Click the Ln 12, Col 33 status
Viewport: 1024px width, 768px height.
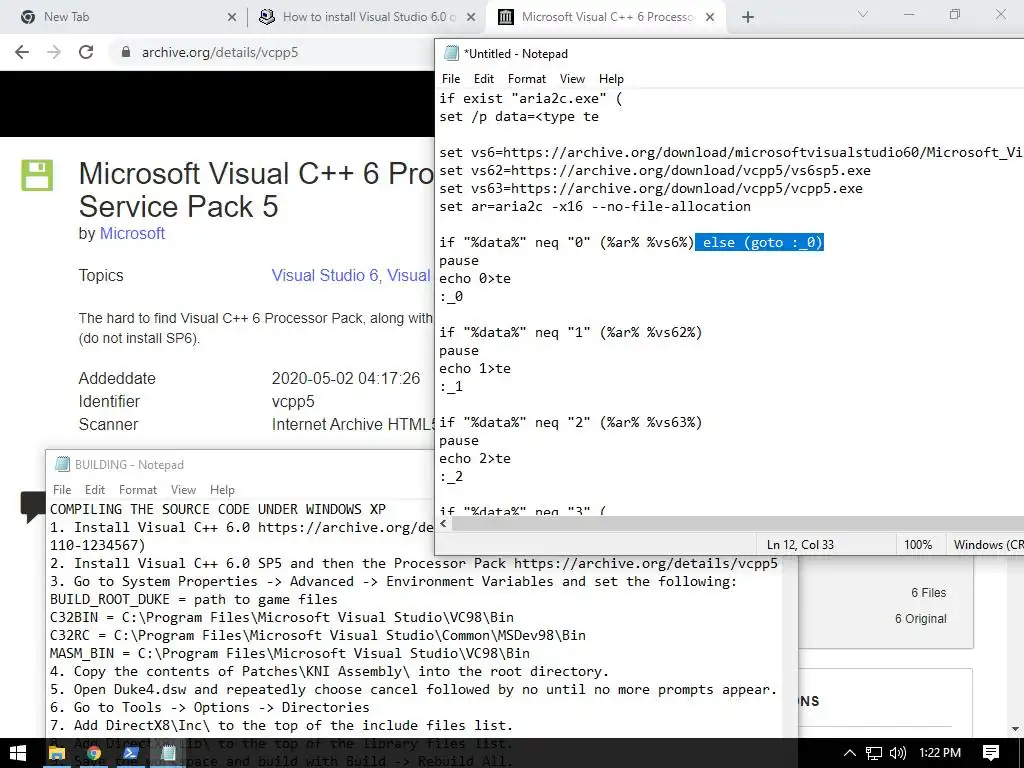click(800, 545)
